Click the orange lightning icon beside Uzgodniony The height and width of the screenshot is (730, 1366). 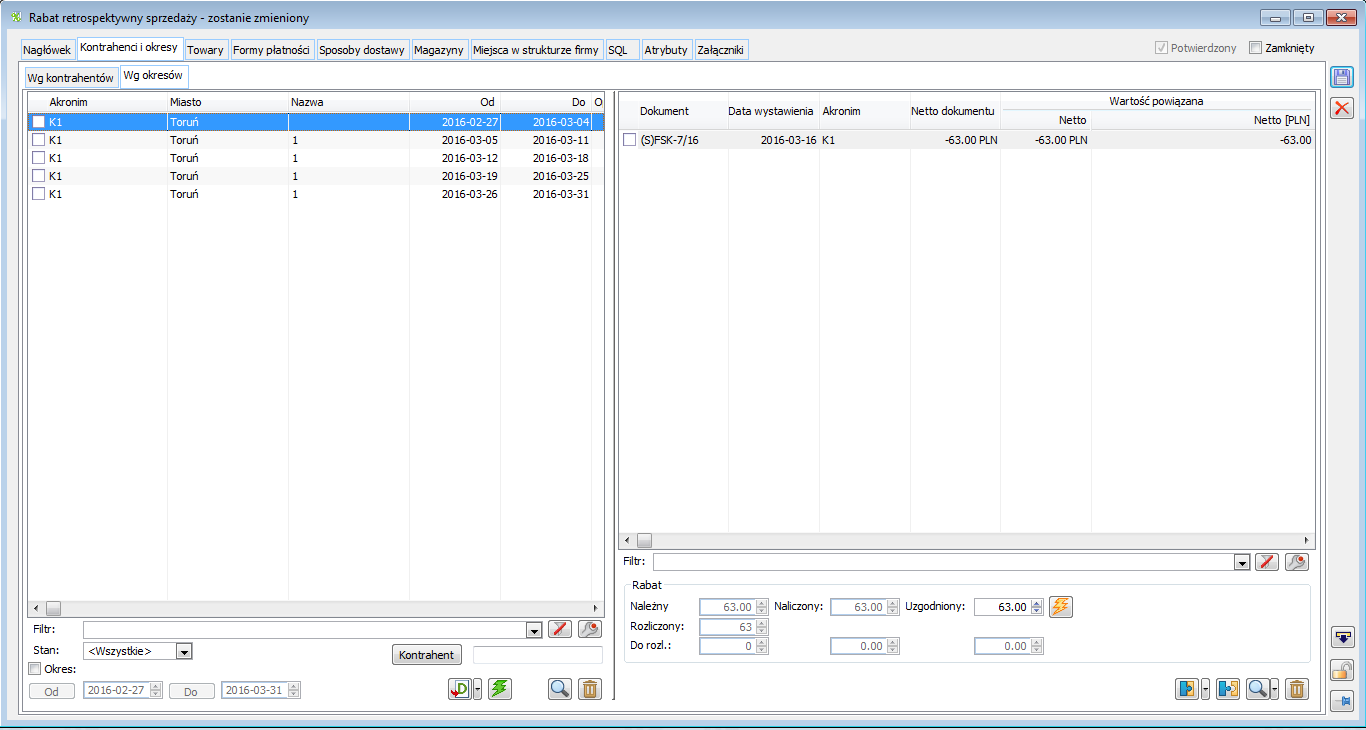point(1061,606)
